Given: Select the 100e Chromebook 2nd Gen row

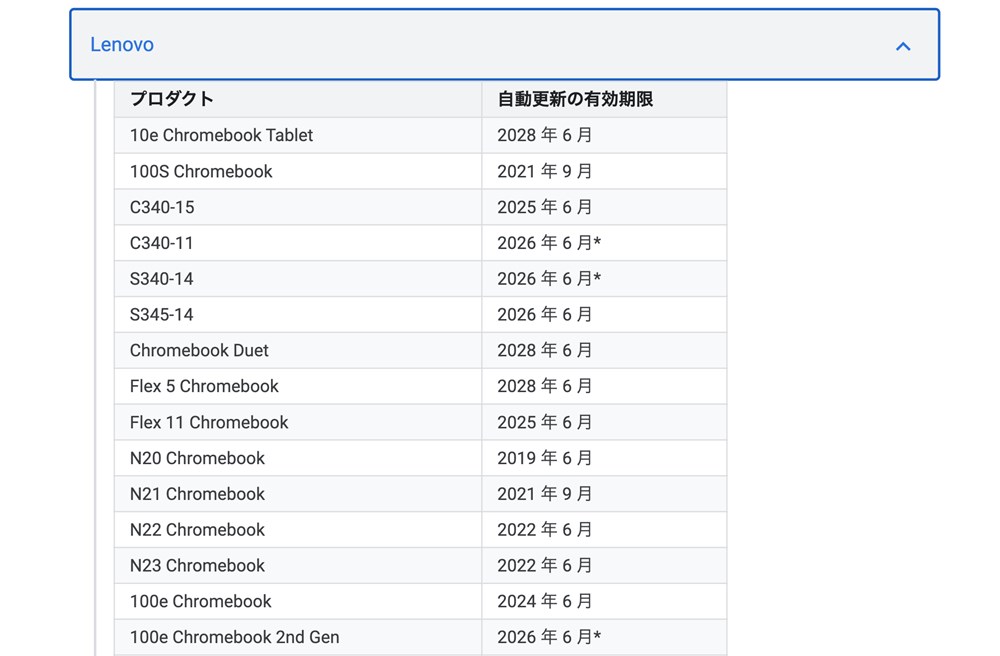Looking at the screenshot, I should 232,637.
